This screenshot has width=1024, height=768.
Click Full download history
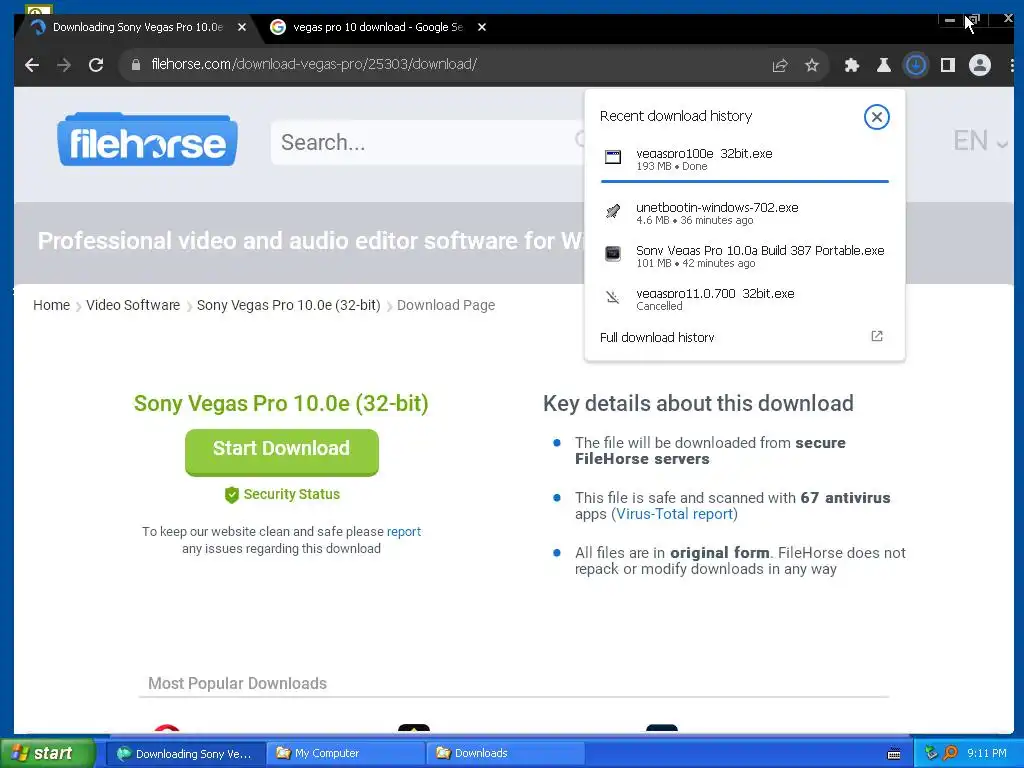click(x=657, y=338)
